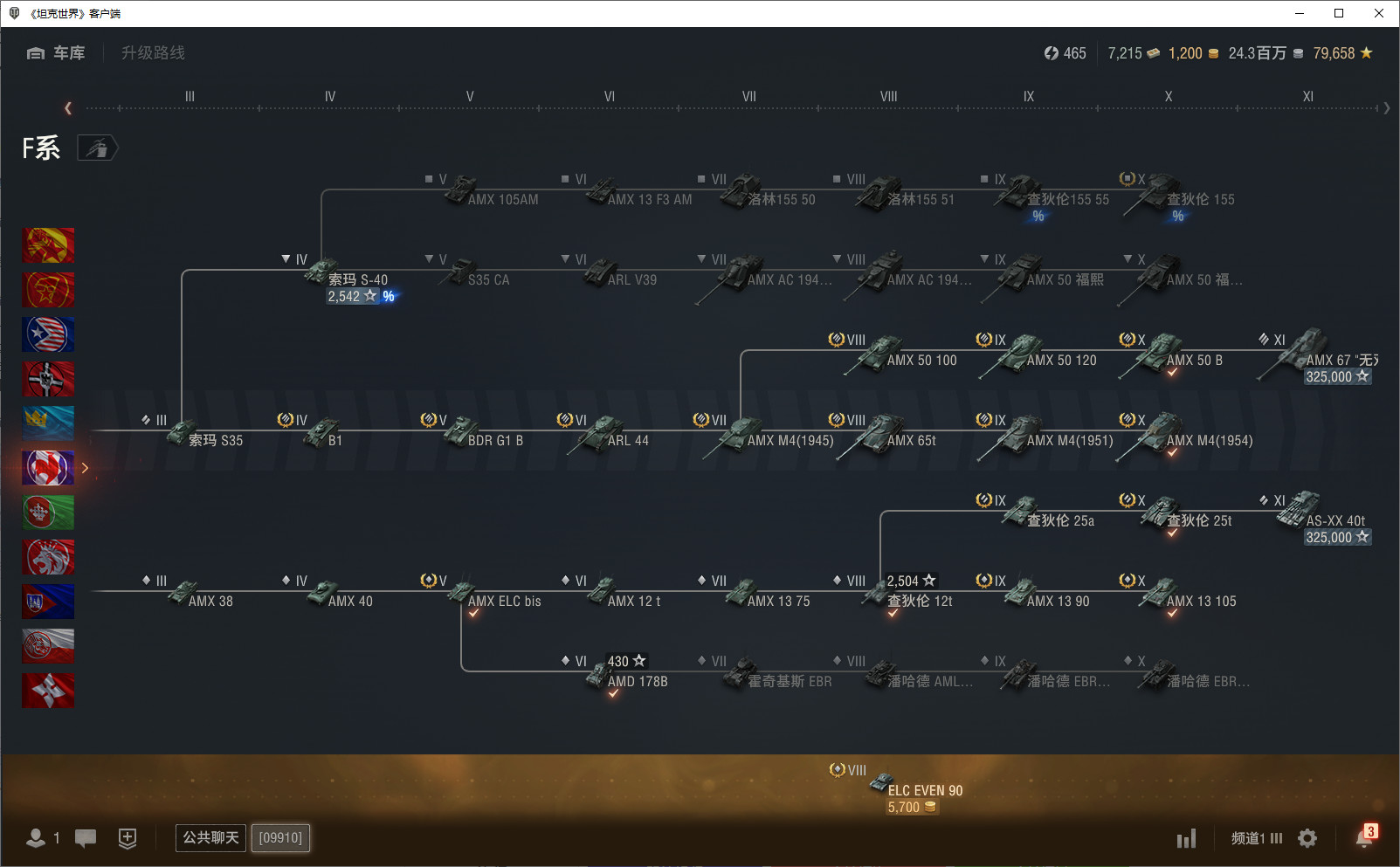This screenshot has height=867, width=1400.
Task: Choose the blue-and-red crest nation flag
Action: click(x=48, y=602)
